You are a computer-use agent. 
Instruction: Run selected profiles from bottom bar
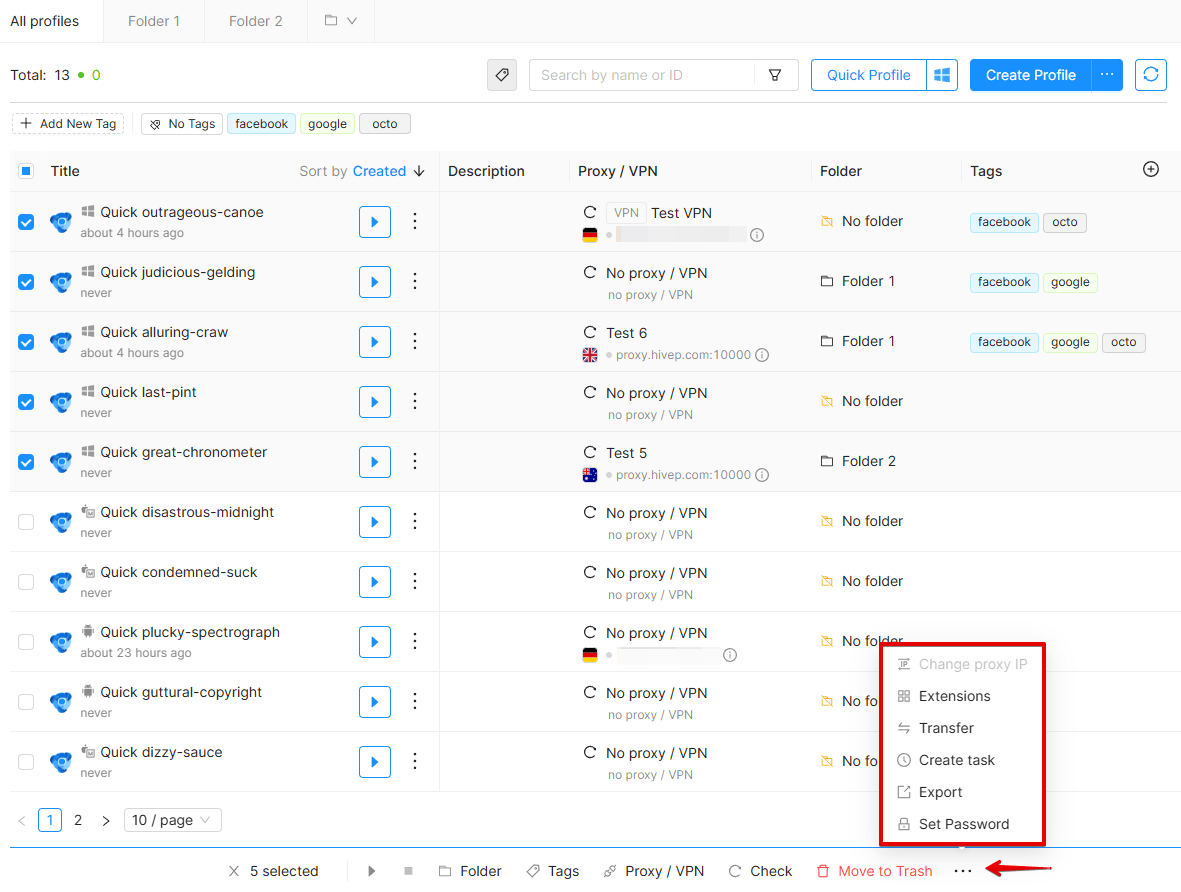coord(371,871)
